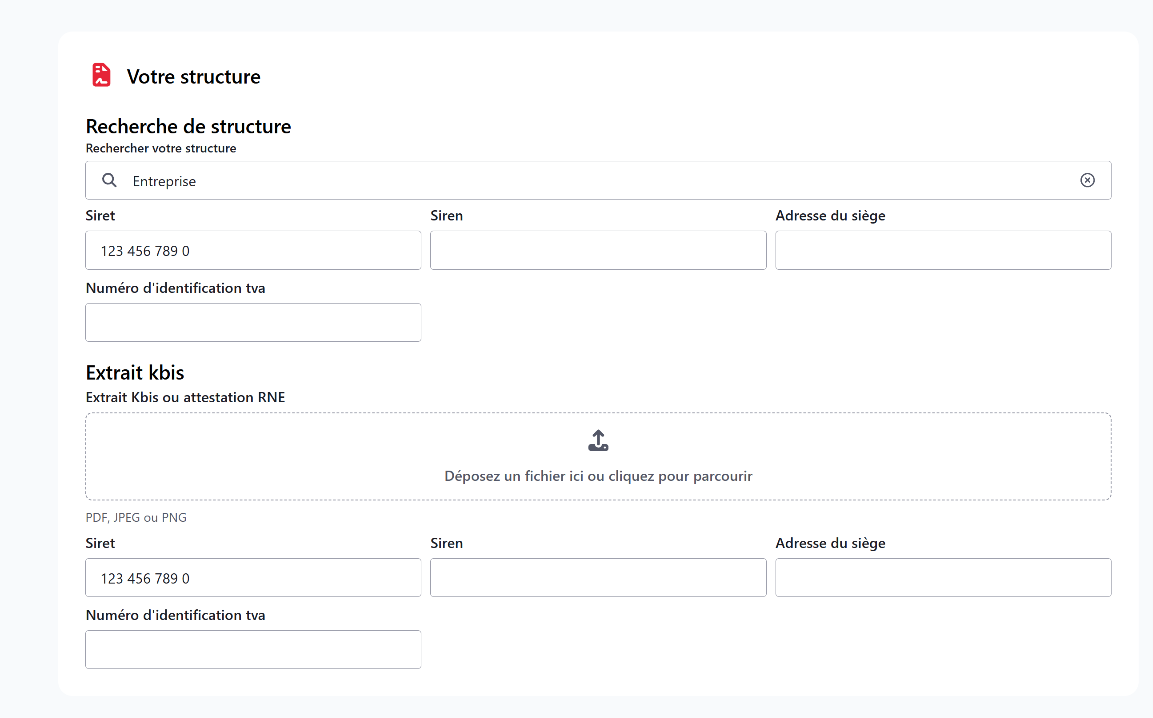Click TVA number field under Recherche de structure

coord(254,322)
